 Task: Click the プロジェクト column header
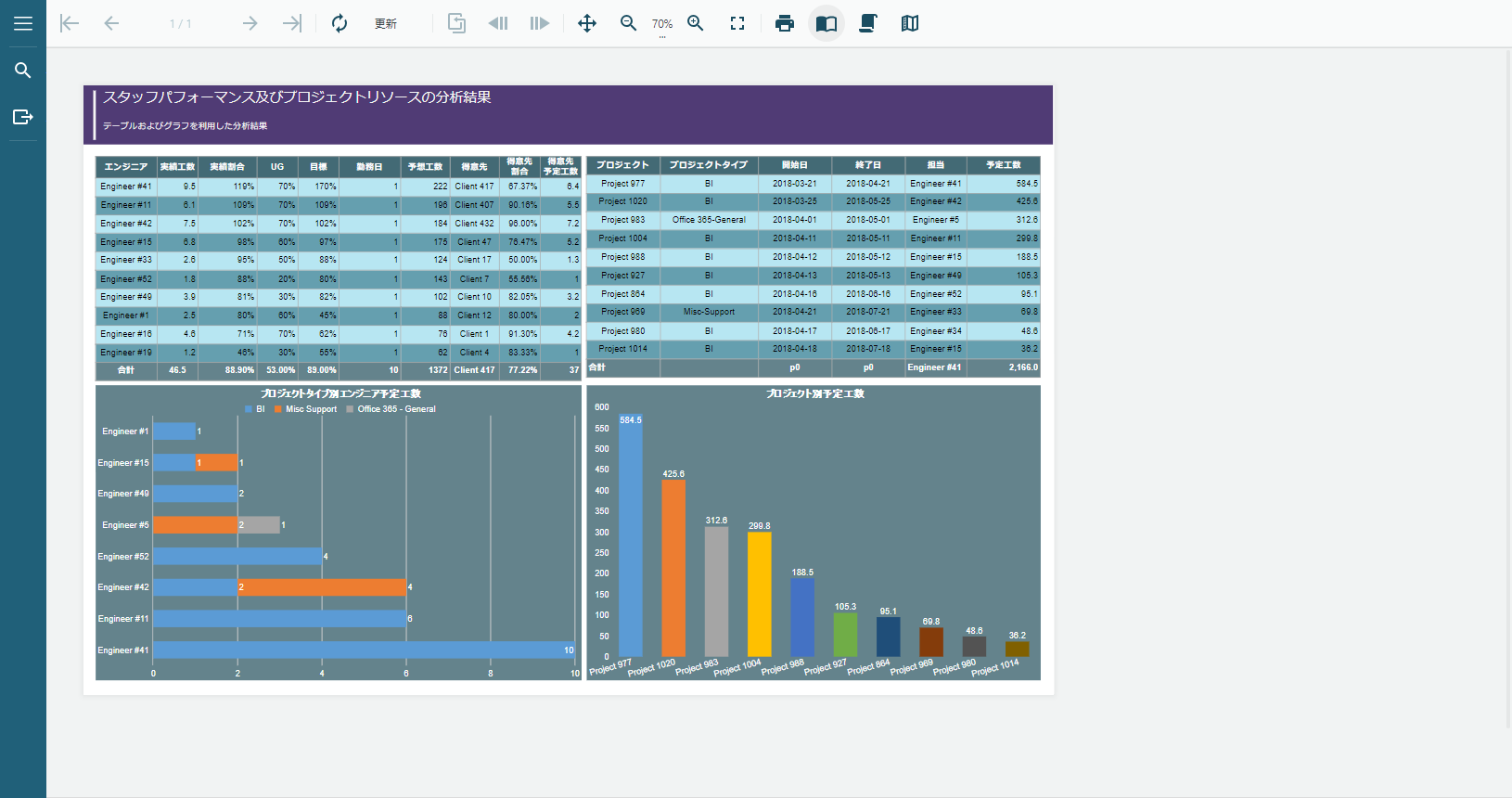(622, 165)
